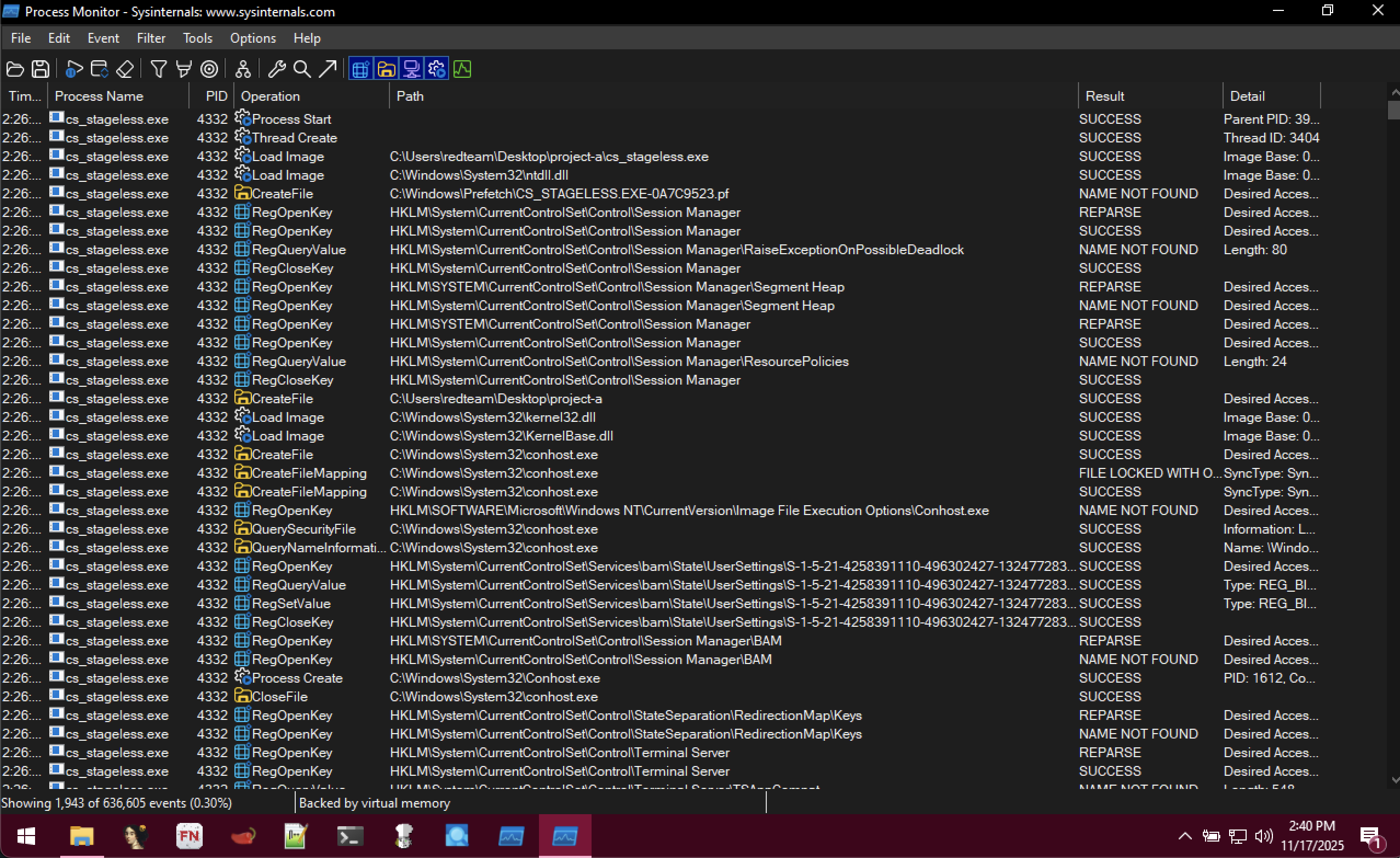
Task: Open the Event menu
Action: [x=104, y=38]
